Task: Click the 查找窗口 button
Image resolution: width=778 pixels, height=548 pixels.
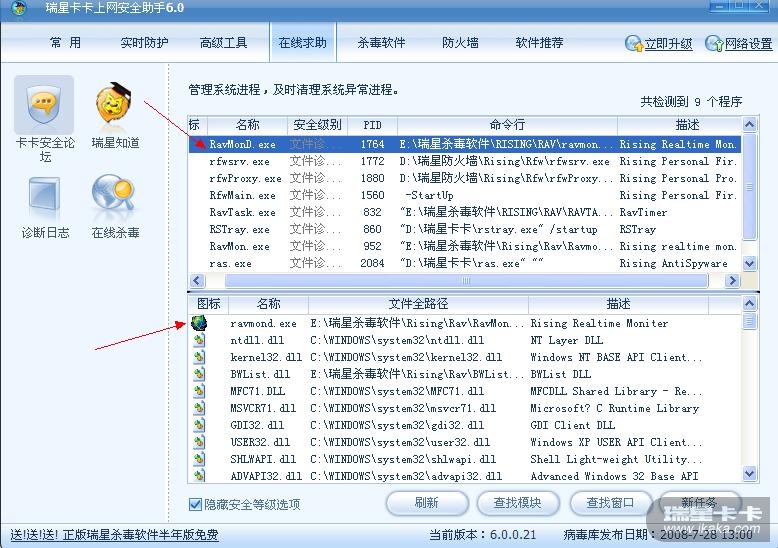Action: 610,503
